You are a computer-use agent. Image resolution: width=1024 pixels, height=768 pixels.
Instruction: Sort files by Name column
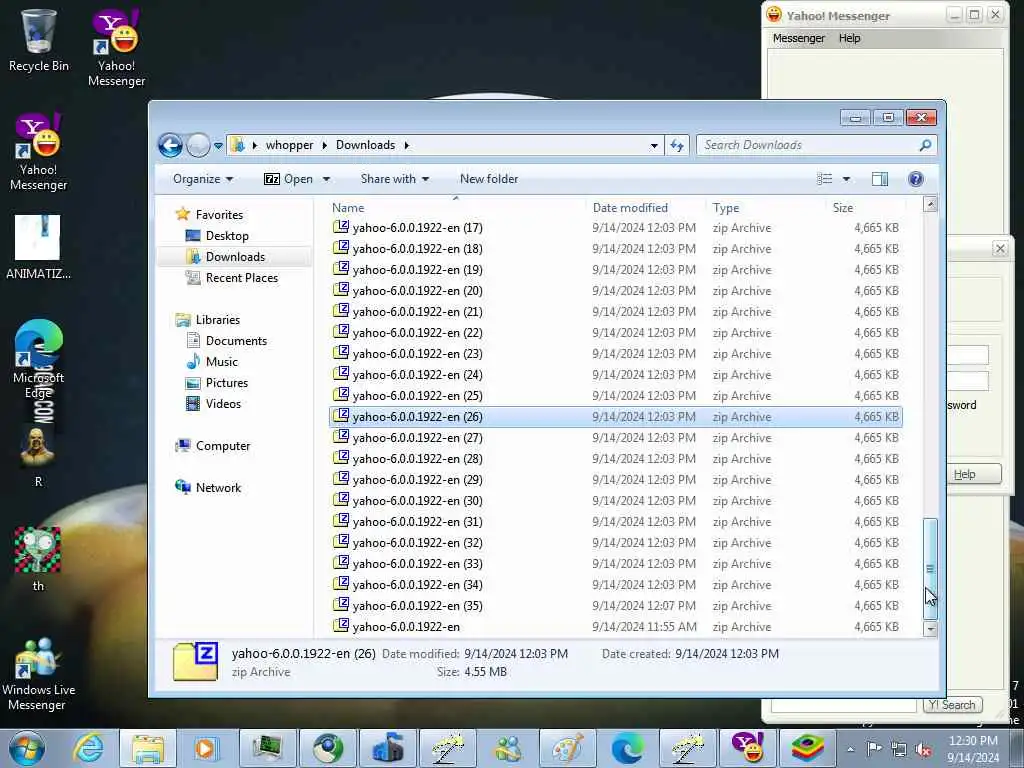click(456, 208)
